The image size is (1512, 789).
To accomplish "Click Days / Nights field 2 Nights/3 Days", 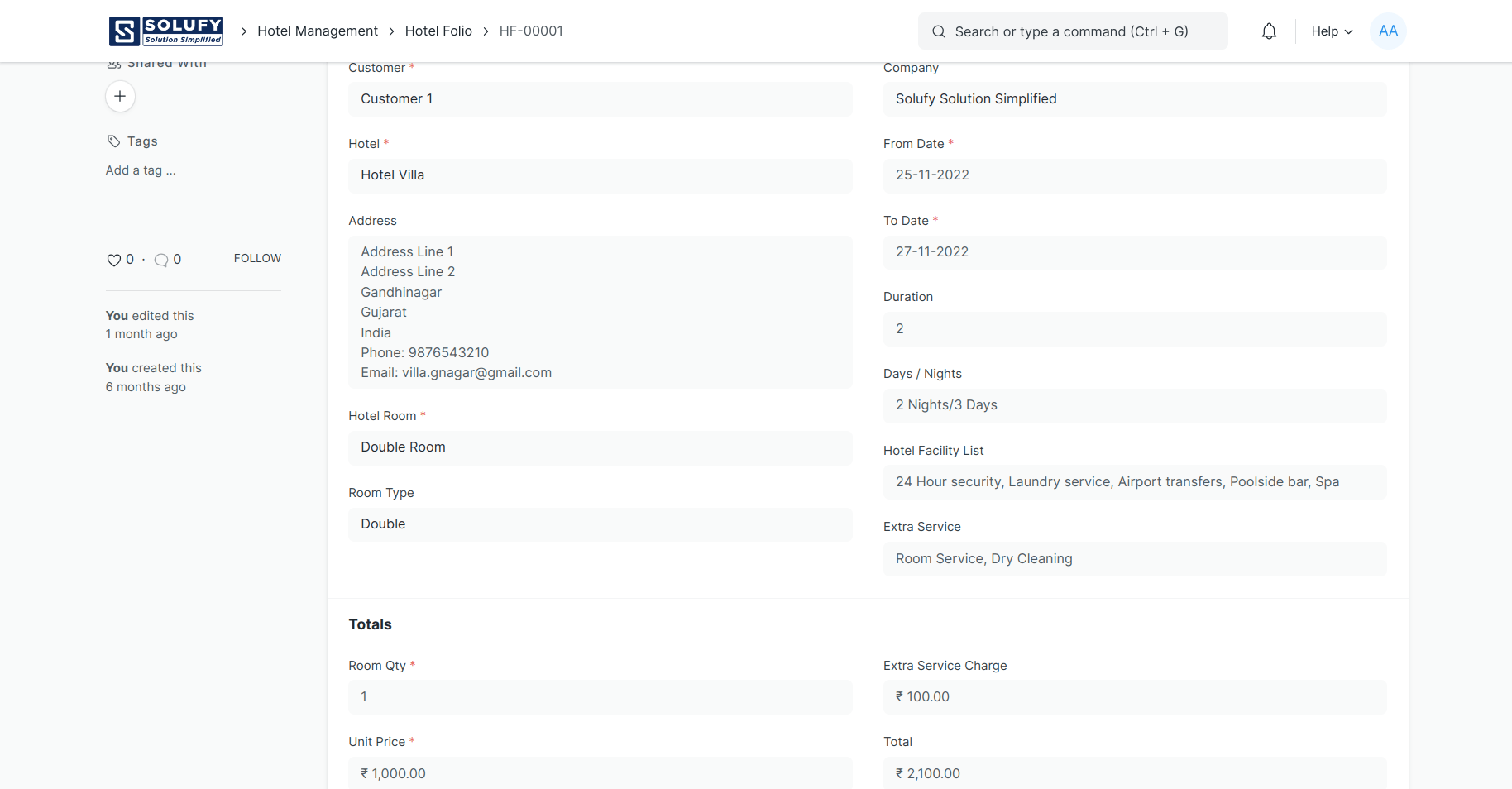I will [1135, 405].
